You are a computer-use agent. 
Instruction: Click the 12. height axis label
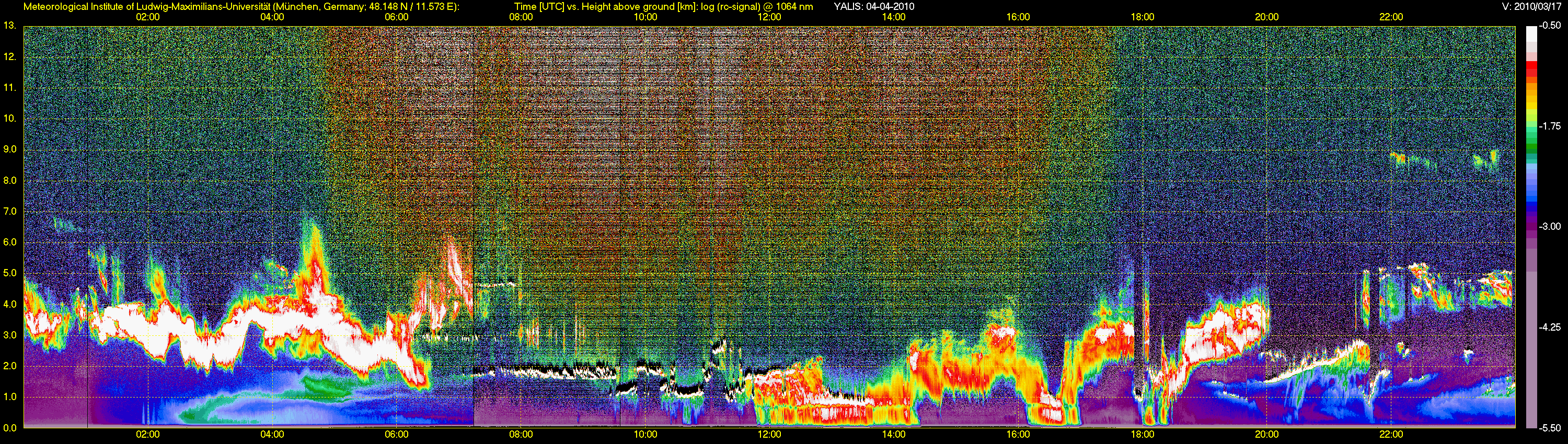(x=10, y=56)
